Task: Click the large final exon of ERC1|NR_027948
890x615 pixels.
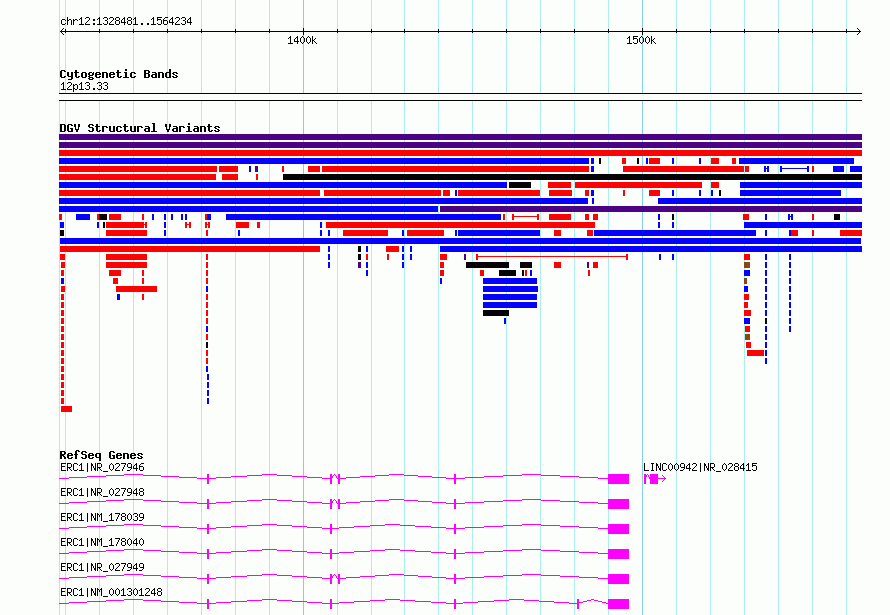Action: point(619,504)
